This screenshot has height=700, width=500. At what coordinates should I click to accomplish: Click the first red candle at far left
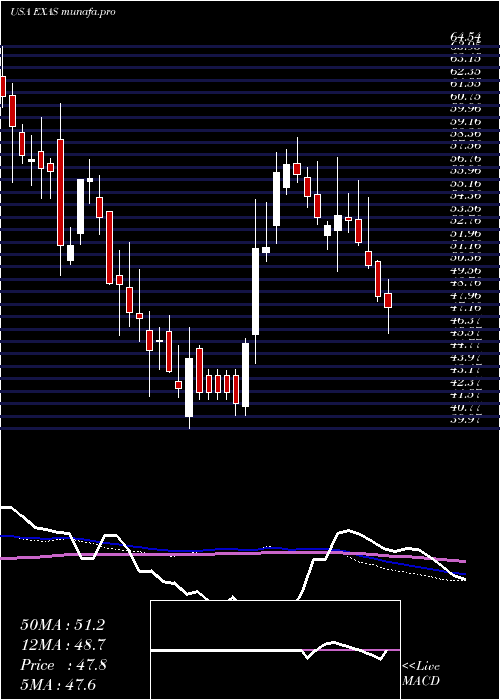3,86
